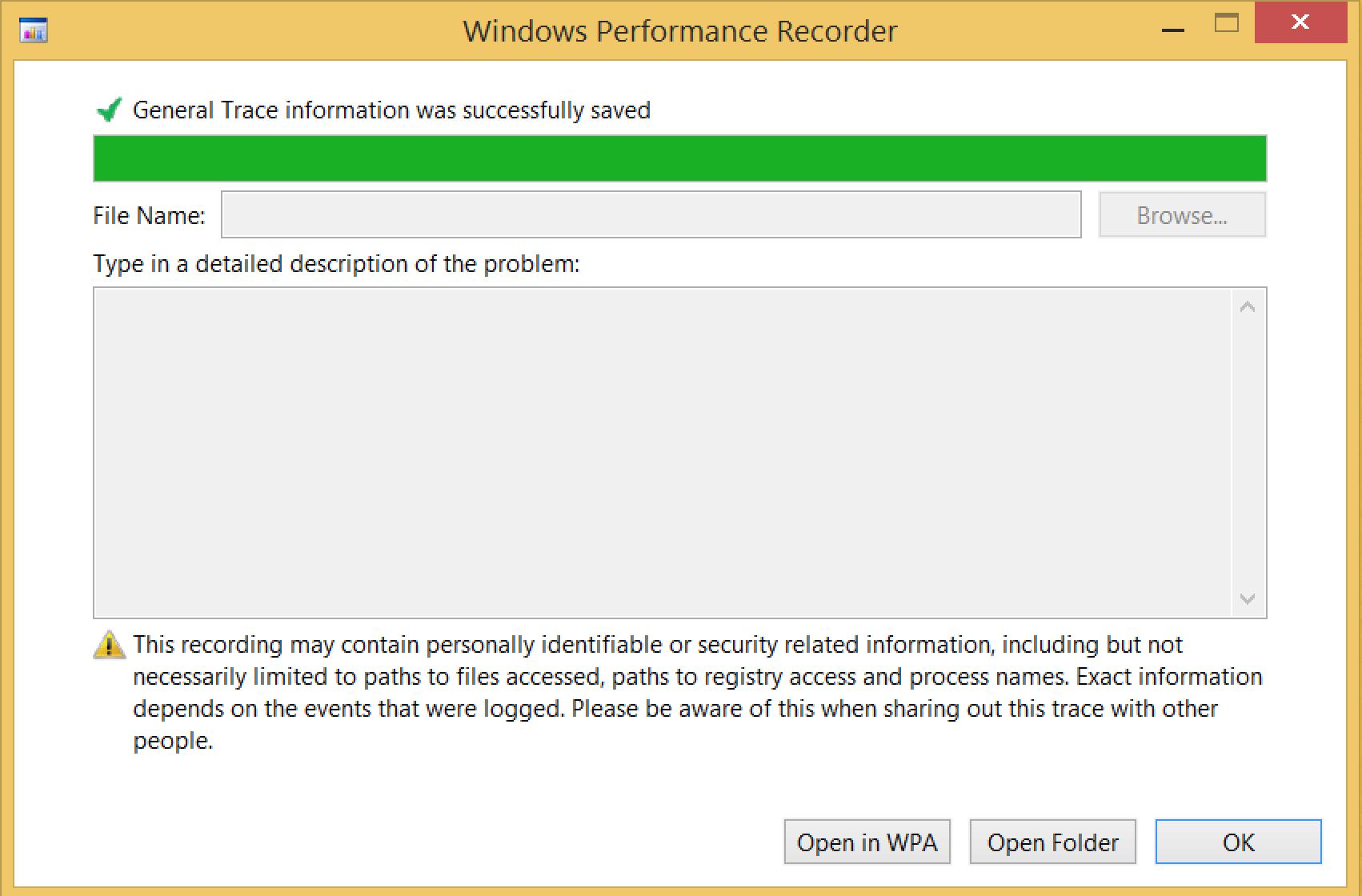Click the scrollbar up arrow
Image resolution: width=1362 pixels, height=896 pixels.
click(x=1245, y=306)
